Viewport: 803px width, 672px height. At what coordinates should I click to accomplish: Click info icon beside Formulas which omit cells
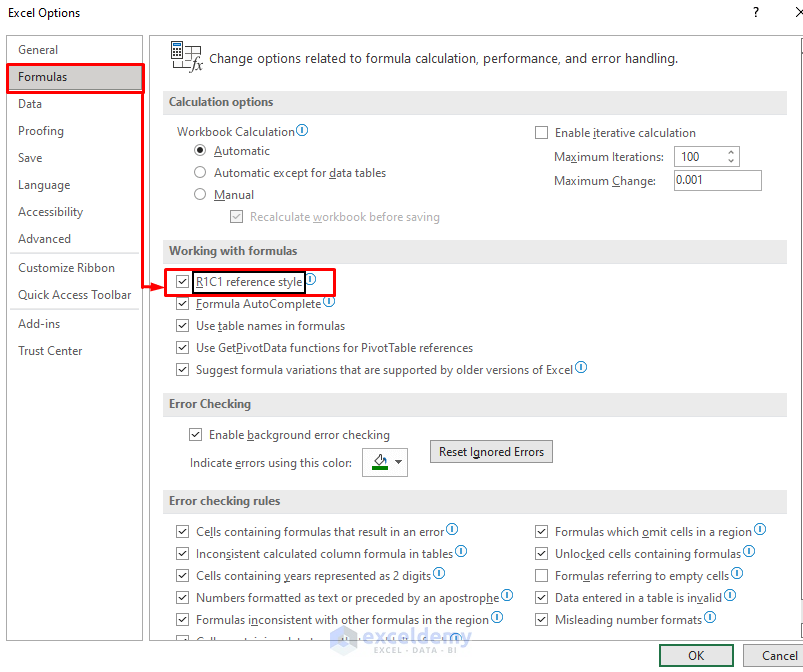(760, 531)
